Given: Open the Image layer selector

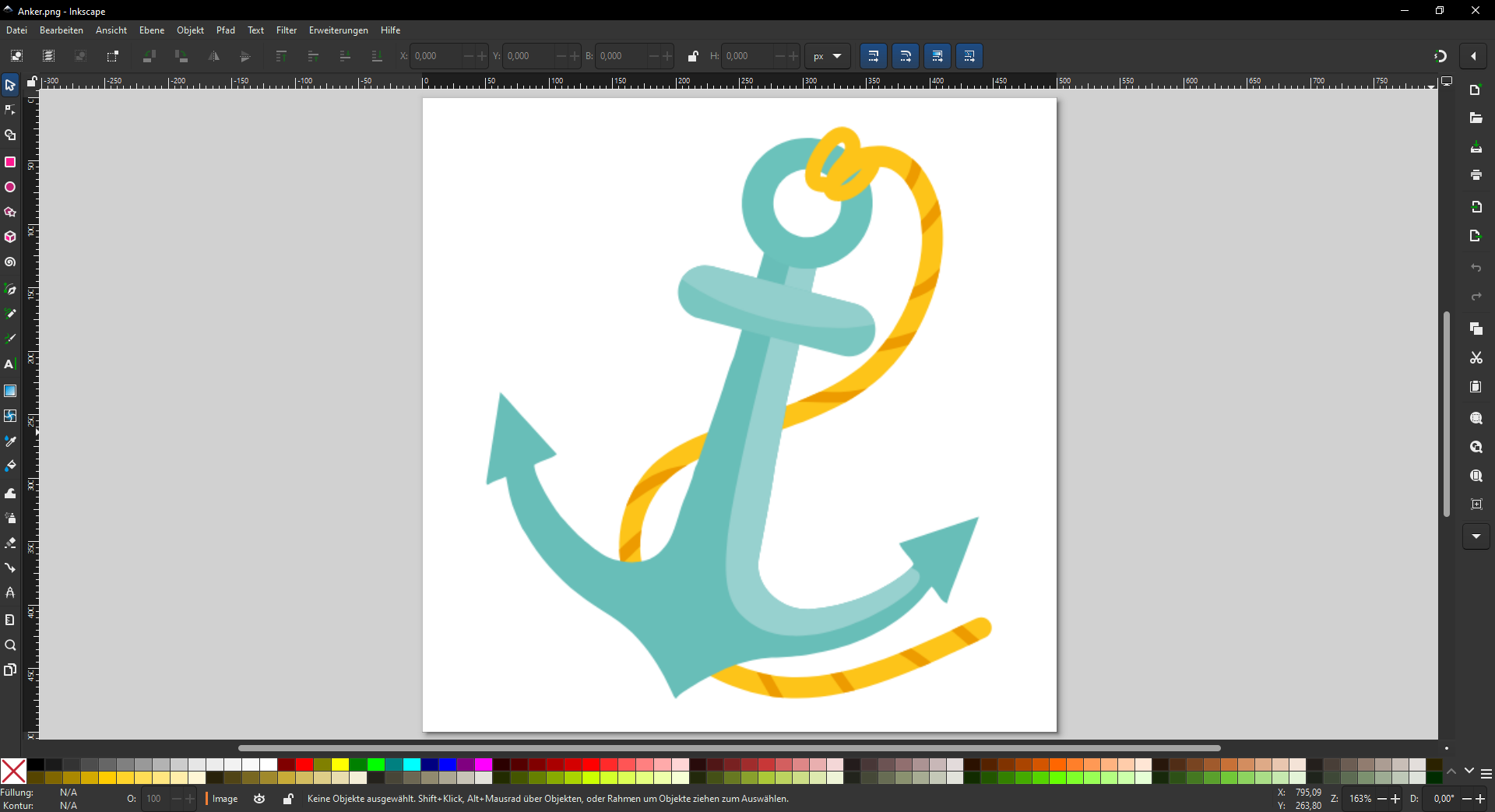Looking at the screenshot, I should 223,799.
